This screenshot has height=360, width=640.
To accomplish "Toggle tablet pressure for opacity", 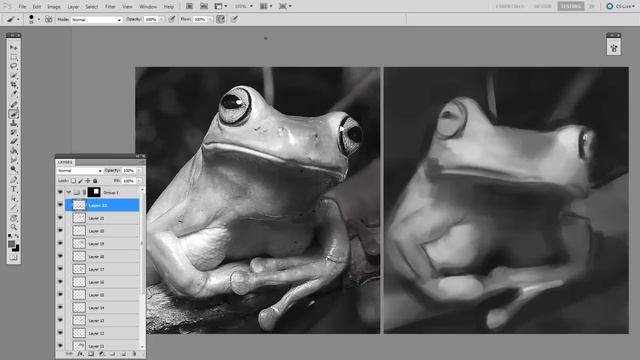I will coord(172,19).
